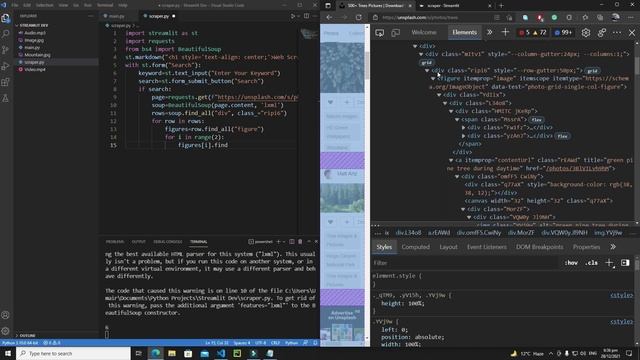Open the DOM Breakpoints tab
Screen dimensions: 640x360
click(x=540, y=247)
